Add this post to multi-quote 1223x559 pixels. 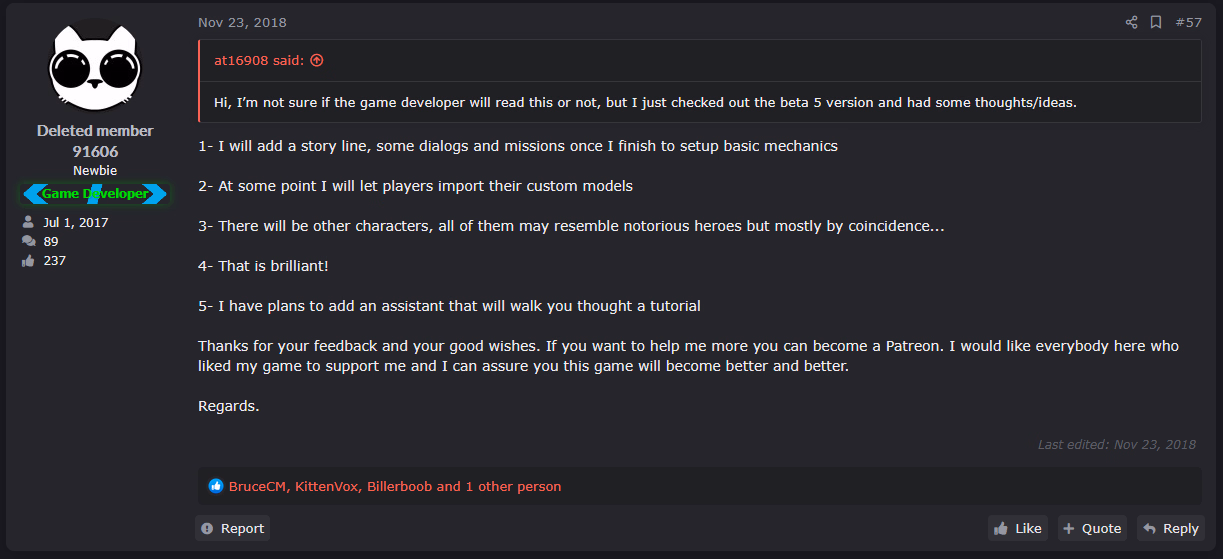1091,528
